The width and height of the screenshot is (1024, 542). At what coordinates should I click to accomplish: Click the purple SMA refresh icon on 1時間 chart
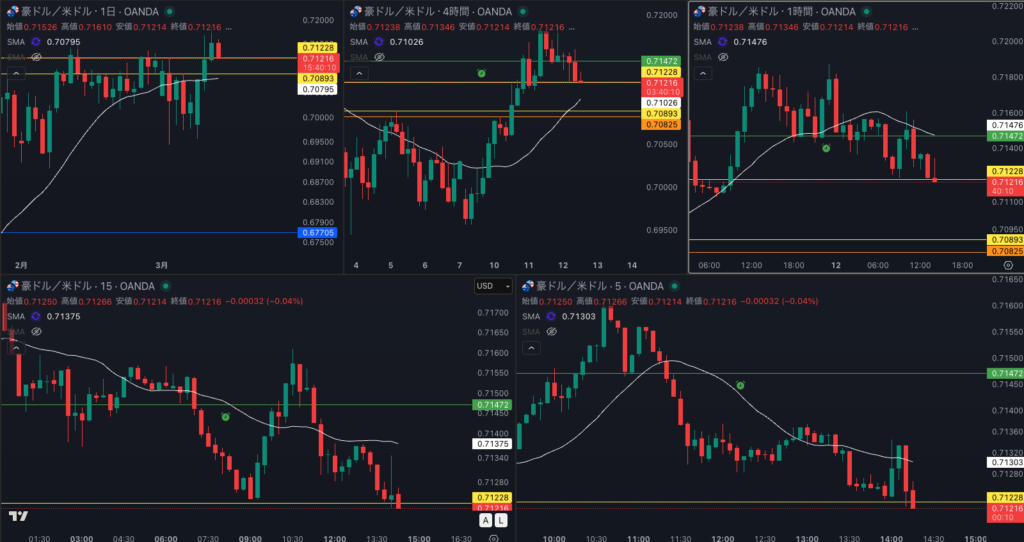click(x=722, y=42)
